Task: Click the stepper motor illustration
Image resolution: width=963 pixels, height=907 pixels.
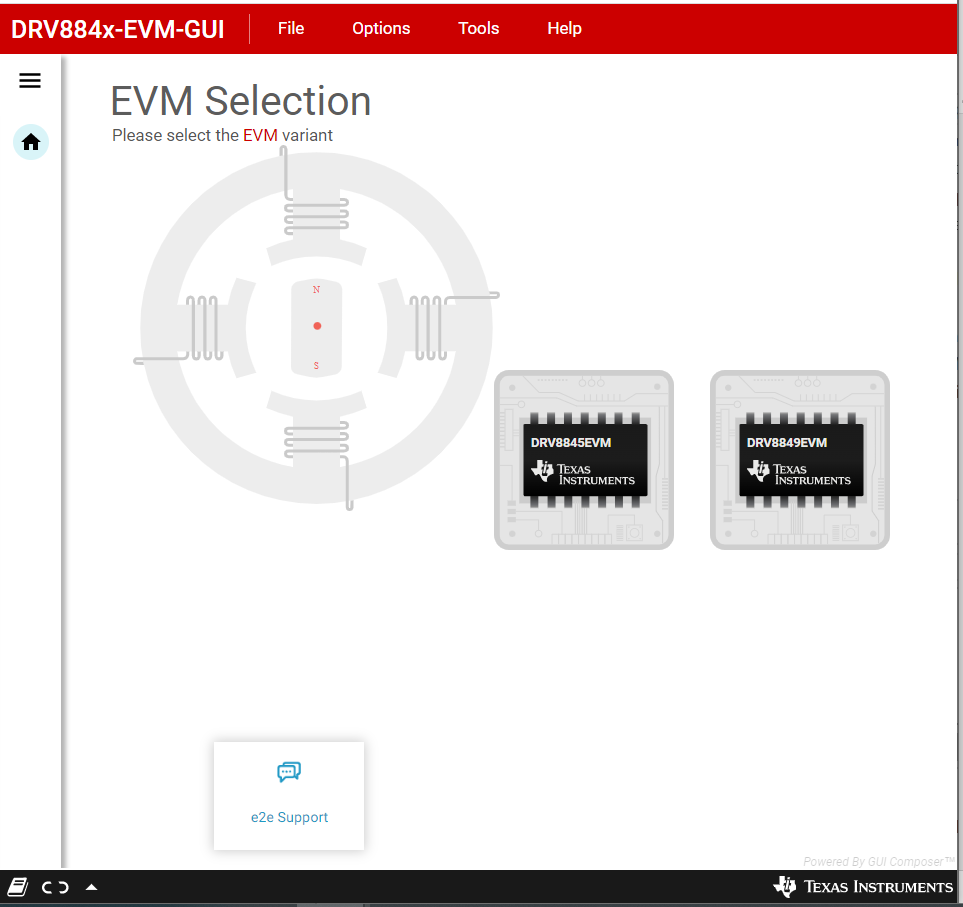Action: coord(316,325)
